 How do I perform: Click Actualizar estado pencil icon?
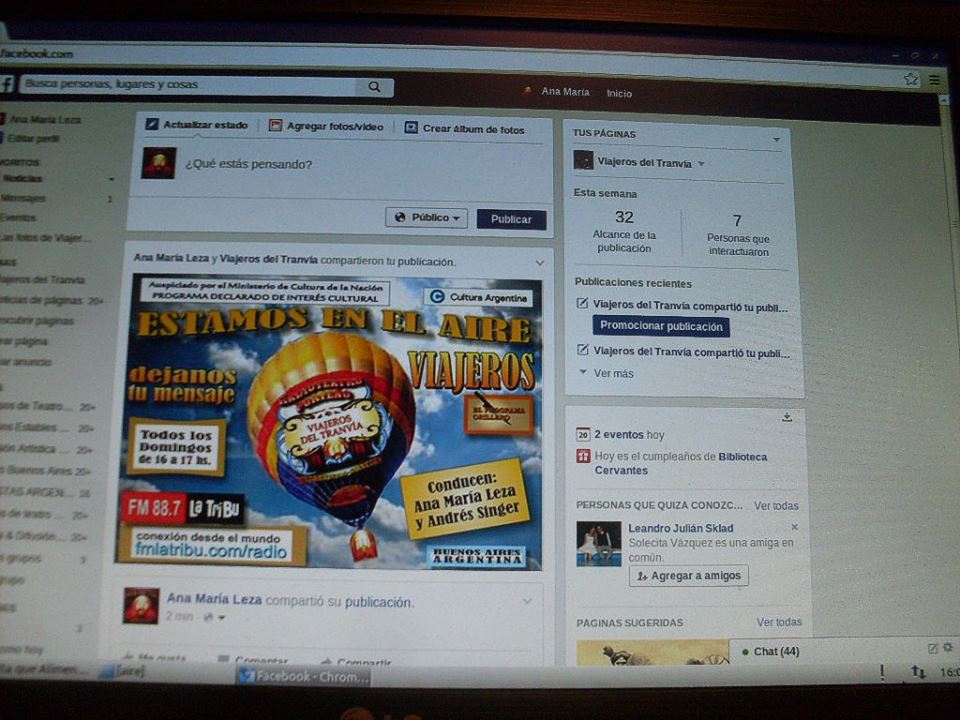tap(152, 124)
